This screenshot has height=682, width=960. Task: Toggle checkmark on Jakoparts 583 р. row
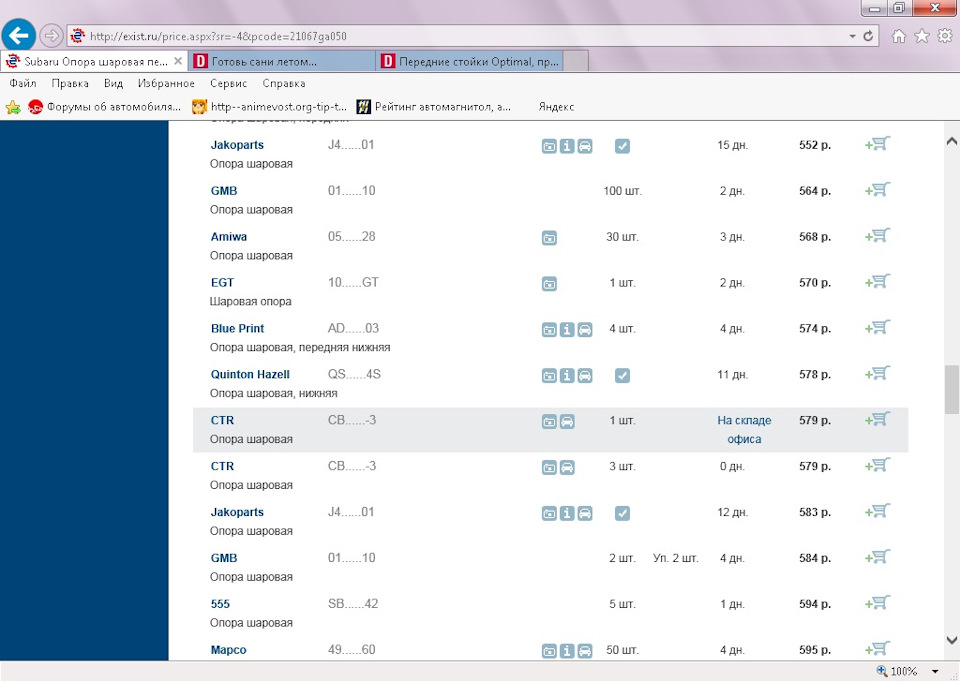622,513
